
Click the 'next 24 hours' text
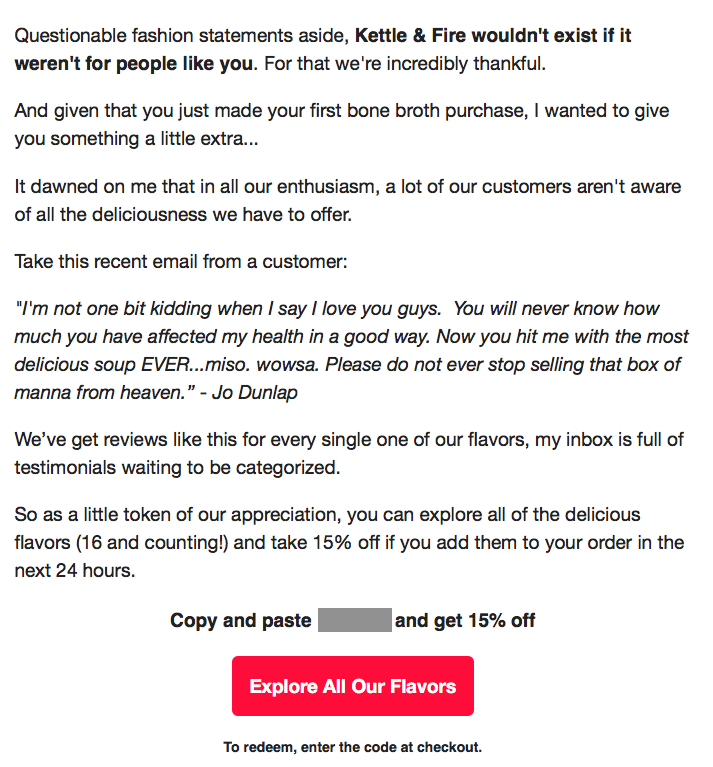click(x=75, y=571)
